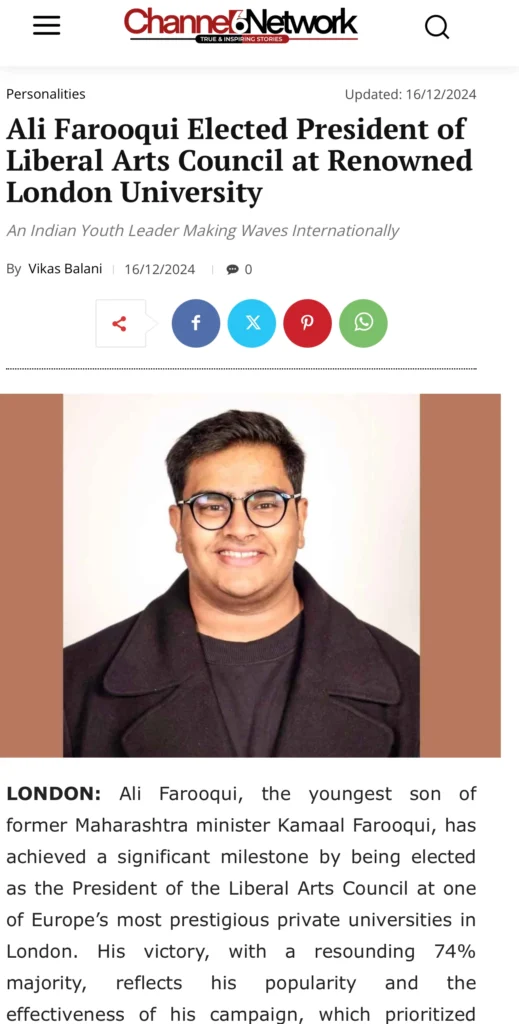Share the article on X
The image size is (519, 1024).
click(x=251, y=323)
